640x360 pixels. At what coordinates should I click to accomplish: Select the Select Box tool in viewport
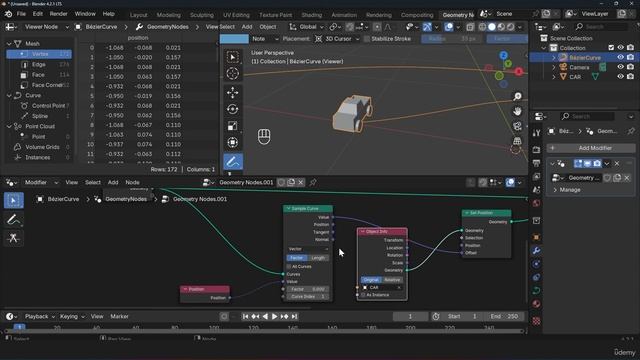pyautogui.click(x=233, y=57)
